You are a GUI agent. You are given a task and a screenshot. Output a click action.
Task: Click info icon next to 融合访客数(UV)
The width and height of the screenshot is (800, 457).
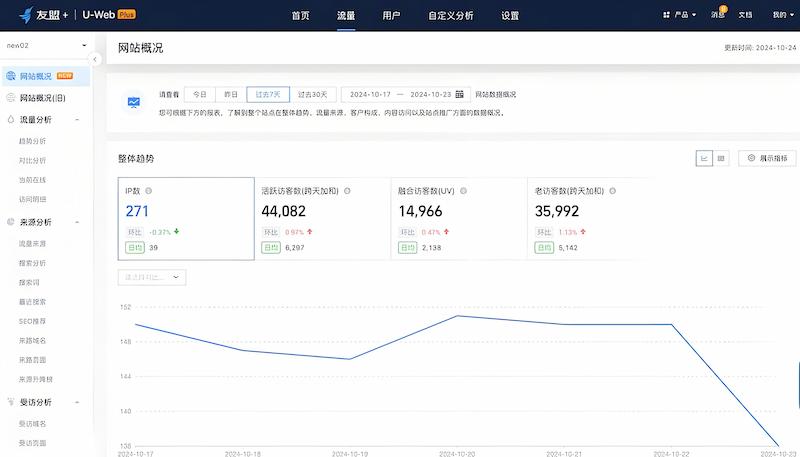(x=463, y=191)
